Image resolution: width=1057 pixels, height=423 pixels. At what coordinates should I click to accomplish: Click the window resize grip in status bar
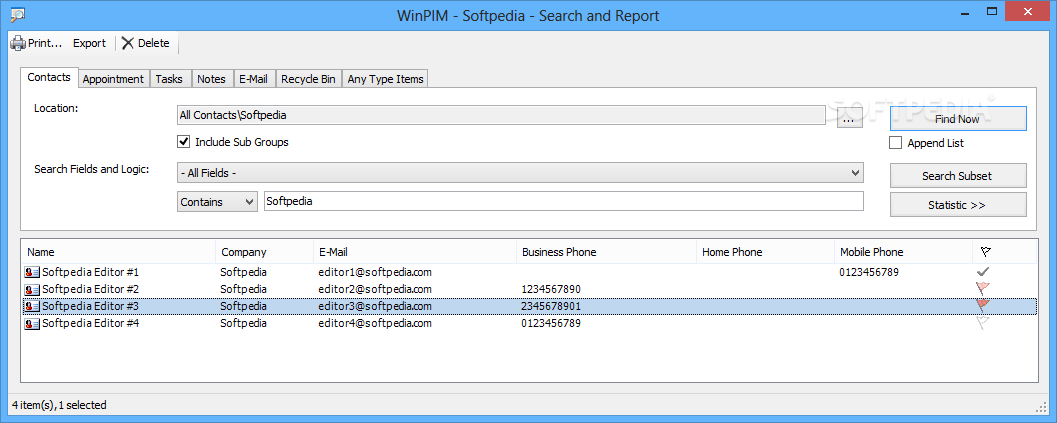[x=1040, y=407]
